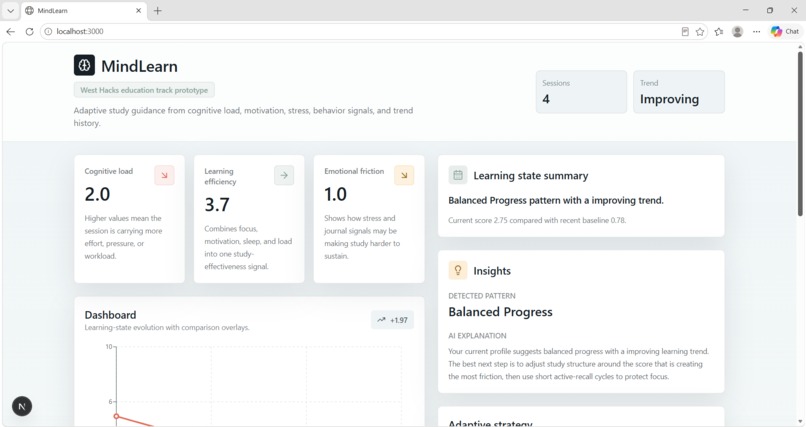Image resolution: width=806 pixels, height=427 pixels.
Task: Open the browser profile avatar
Action: 737,31
